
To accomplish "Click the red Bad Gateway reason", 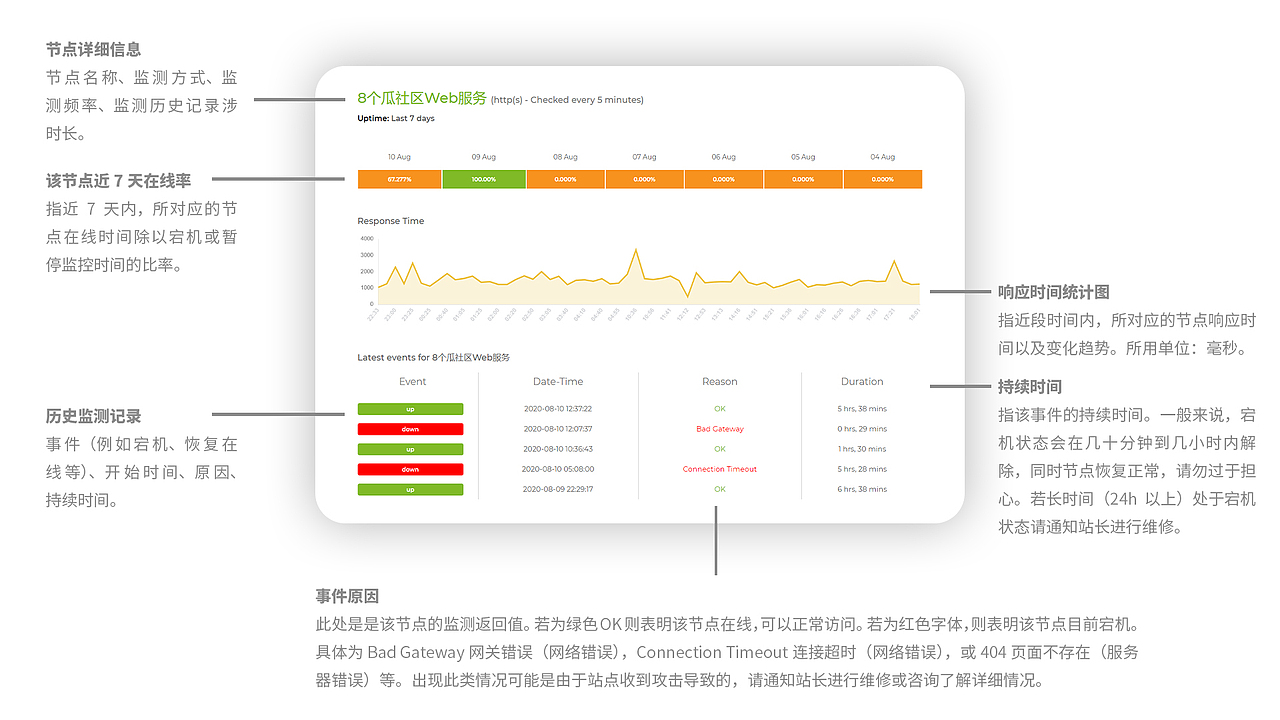I will tap(720, 429).
